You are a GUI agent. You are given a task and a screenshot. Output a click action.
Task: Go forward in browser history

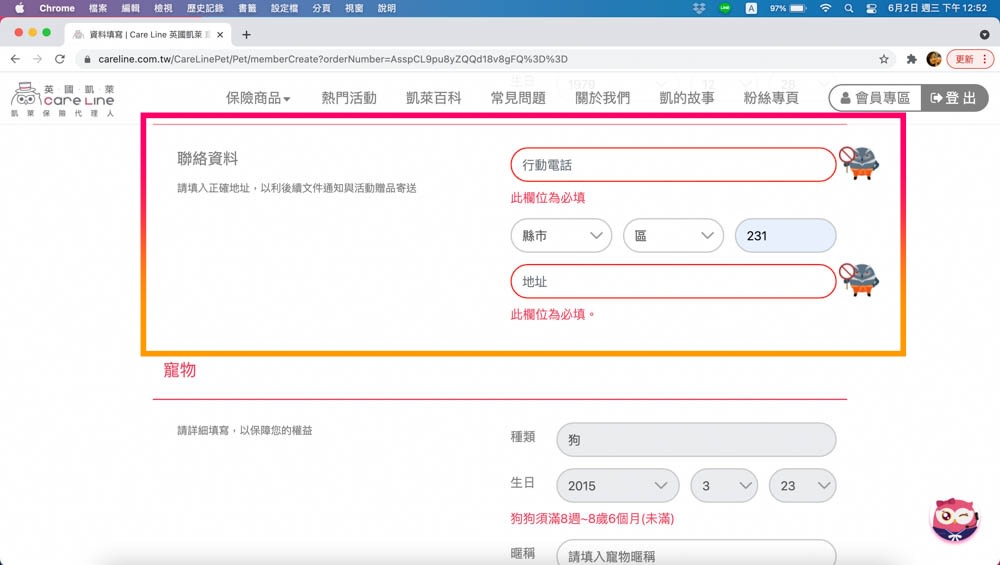tap(38, 59)
